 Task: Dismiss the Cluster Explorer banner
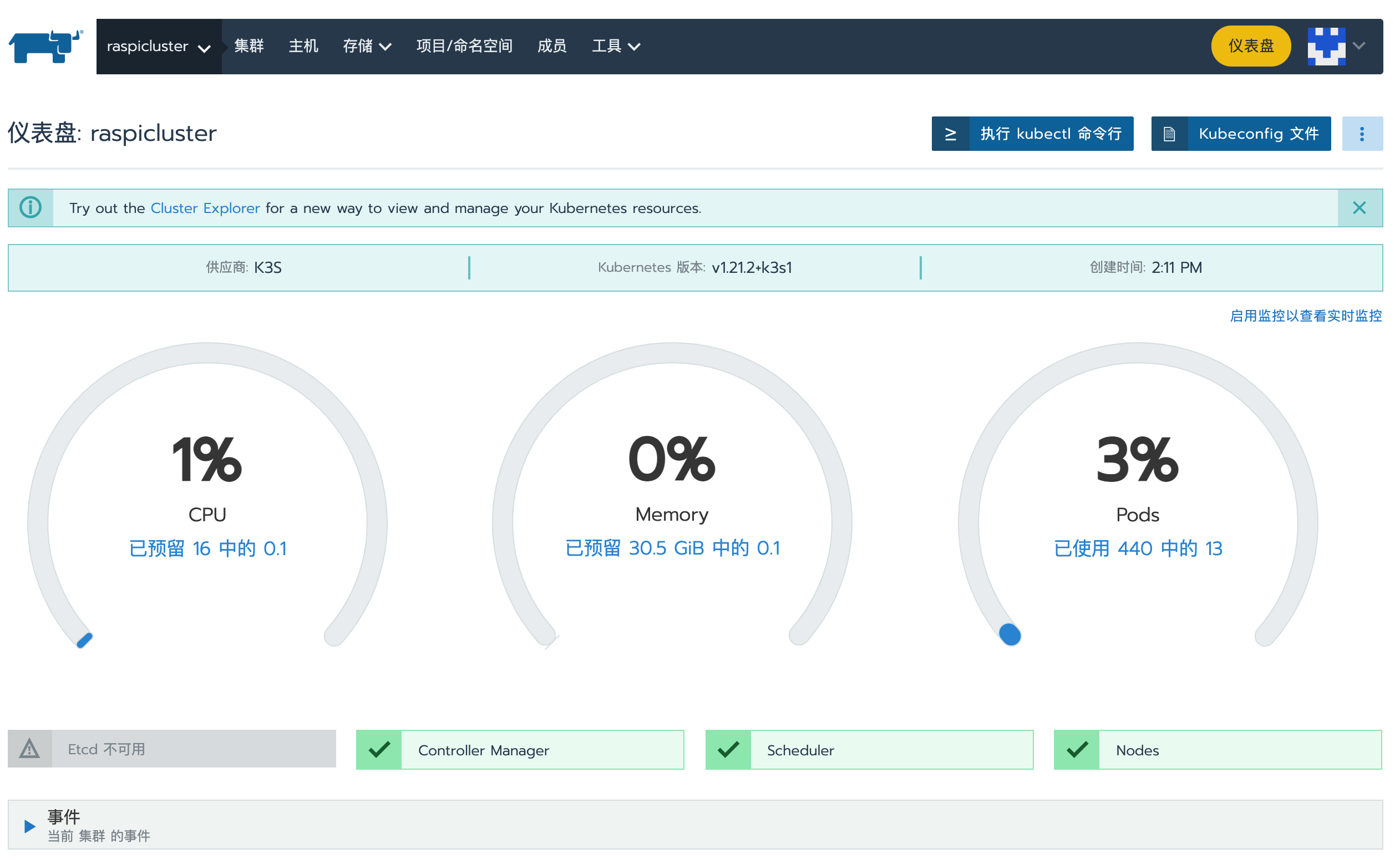pos(1359,207)
